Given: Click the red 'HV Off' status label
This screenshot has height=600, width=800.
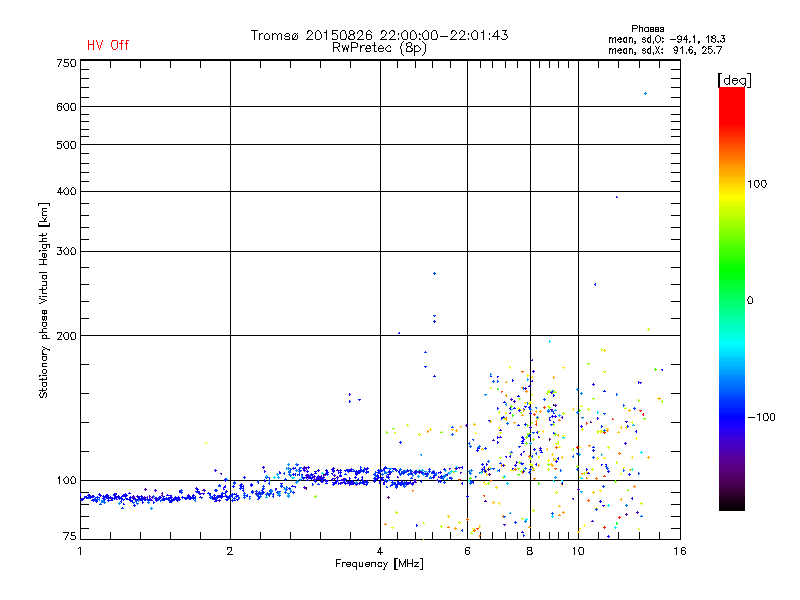Looking at the screenshot, I should (x=108, y=45).
